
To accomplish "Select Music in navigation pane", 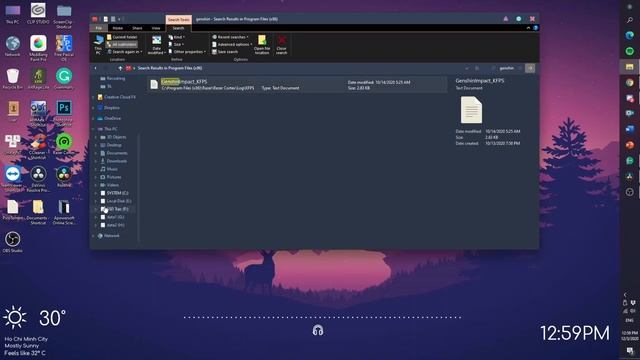I will click(x=109, y=169).
